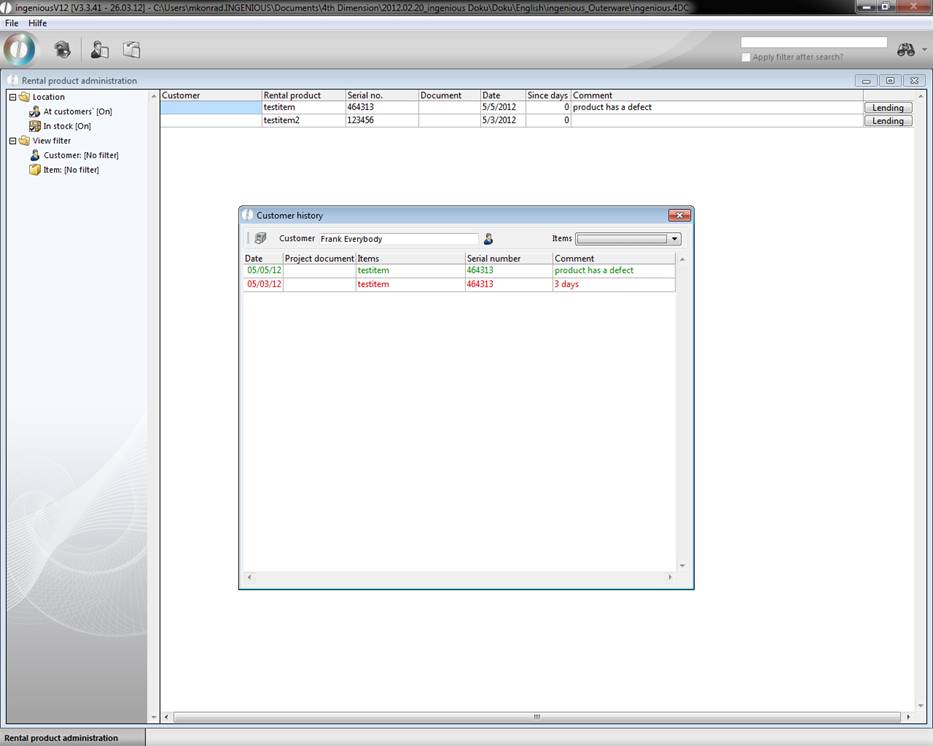Select the In stock location item
This screenshot has width=933, height=746.
[67, 126]
